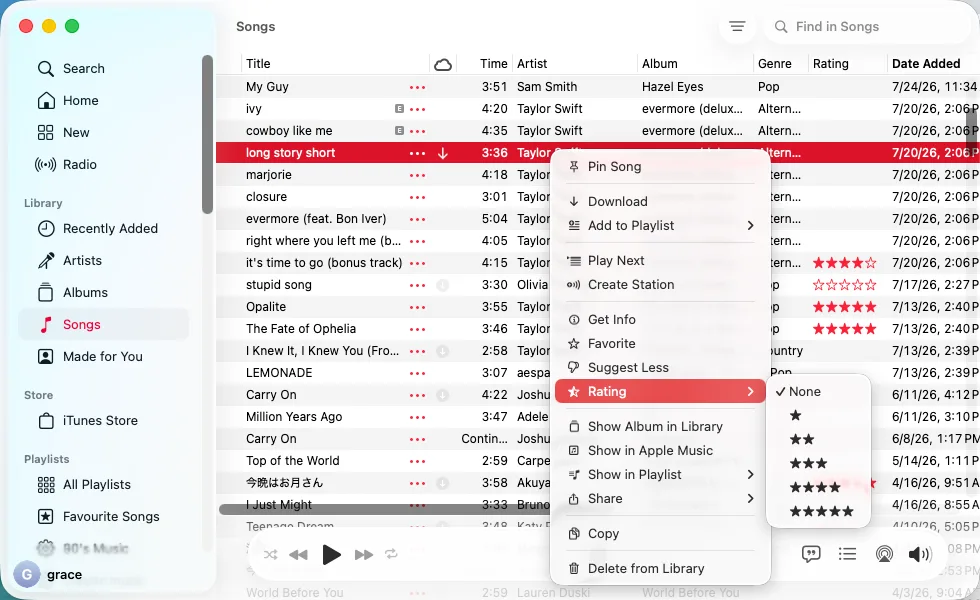Choose Show in Apple Music
980x600 pixels.
(x=660, y=451)
